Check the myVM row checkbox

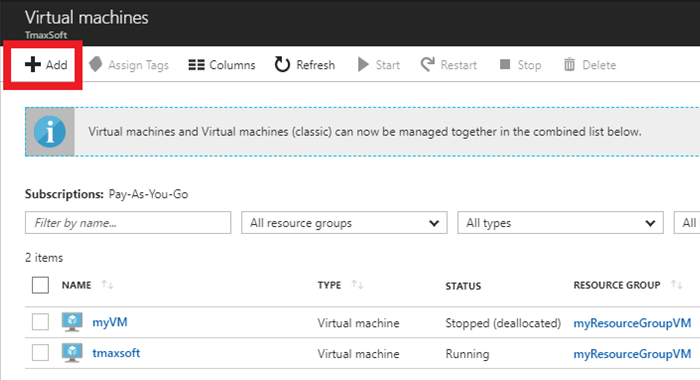[40, 322]
